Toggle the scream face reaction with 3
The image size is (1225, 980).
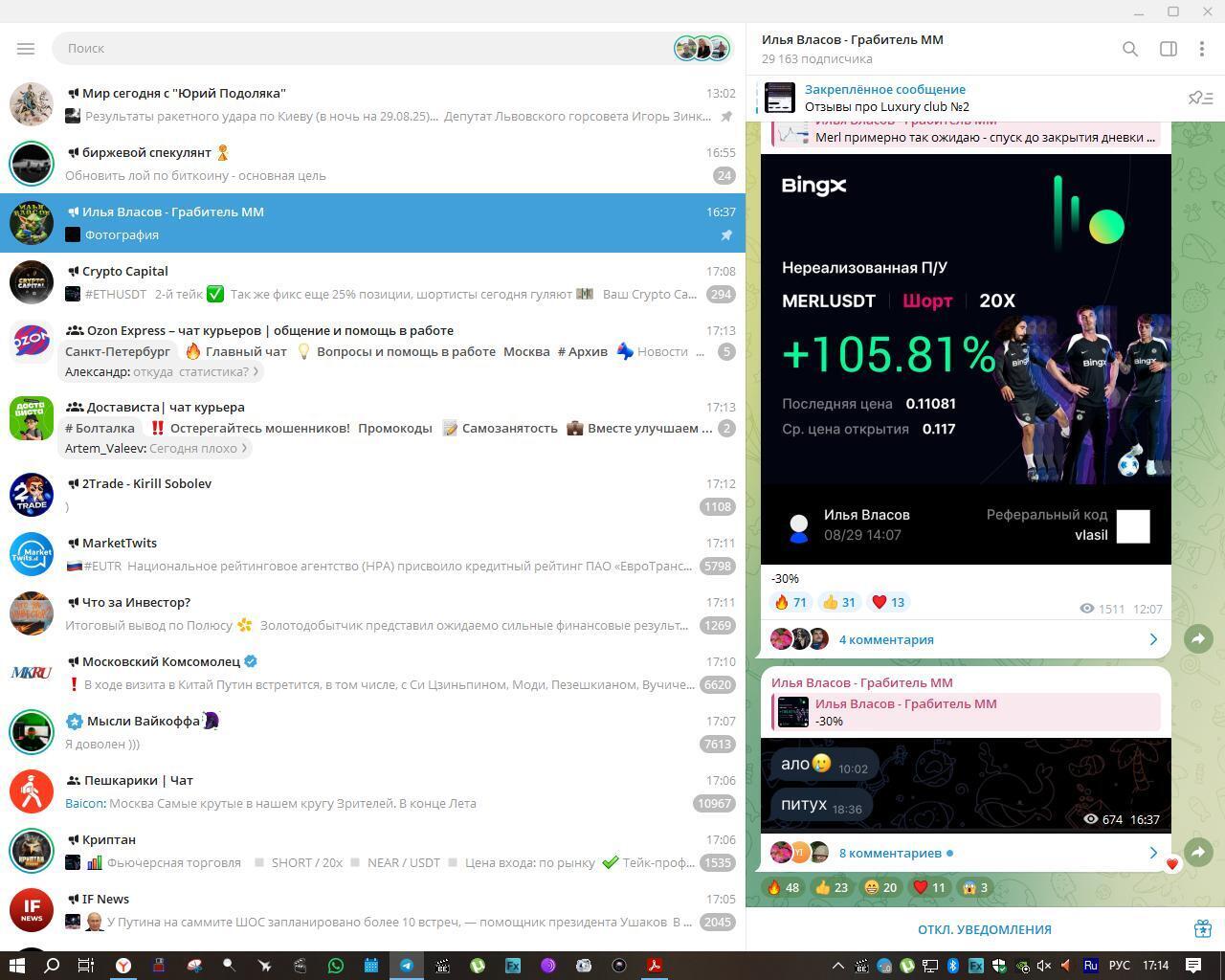pos(976,887)
